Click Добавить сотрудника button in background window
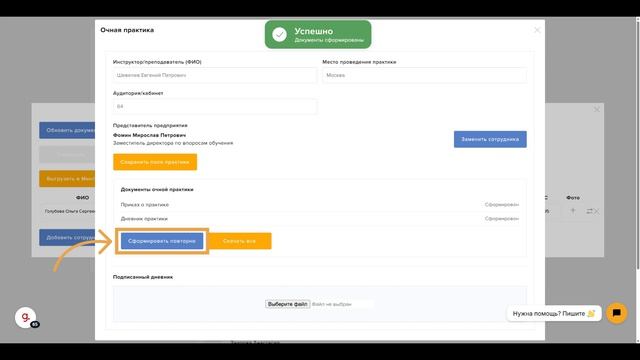This screenshot has height=360, width=640. tap(67, 237)
